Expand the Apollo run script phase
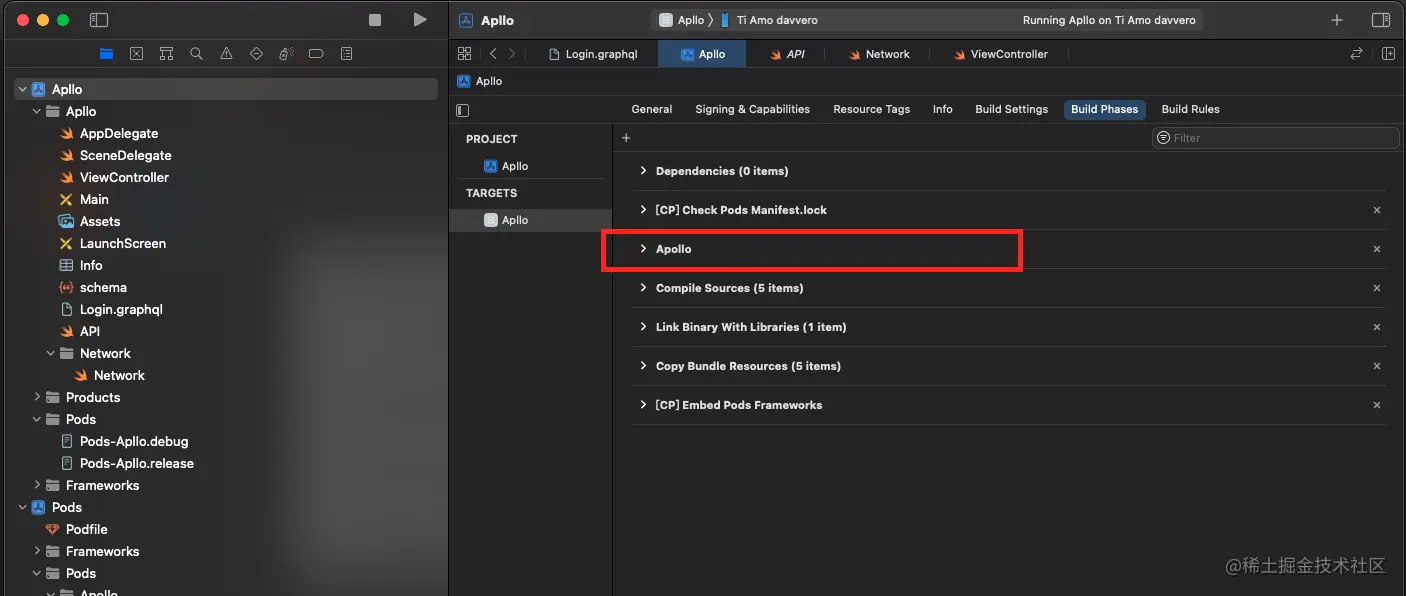The height and width of the screenshot is (596, 1406). [x=643, y=249]
